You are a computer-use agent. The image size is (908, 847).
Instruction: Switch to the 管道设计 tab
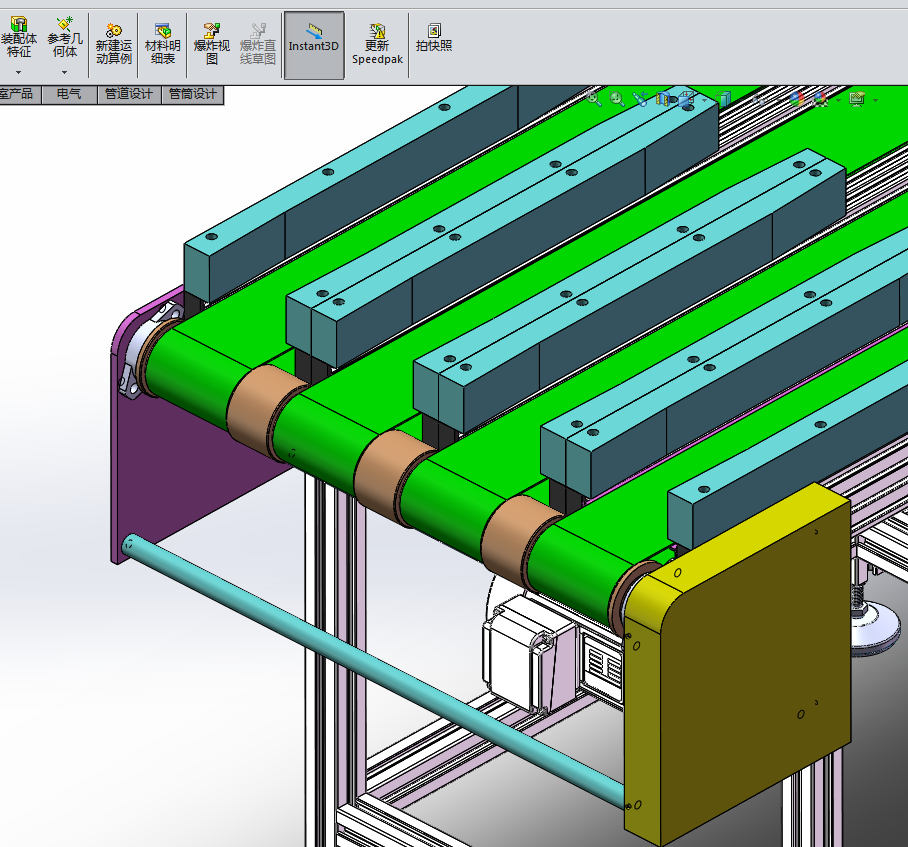tap(129, 94)
